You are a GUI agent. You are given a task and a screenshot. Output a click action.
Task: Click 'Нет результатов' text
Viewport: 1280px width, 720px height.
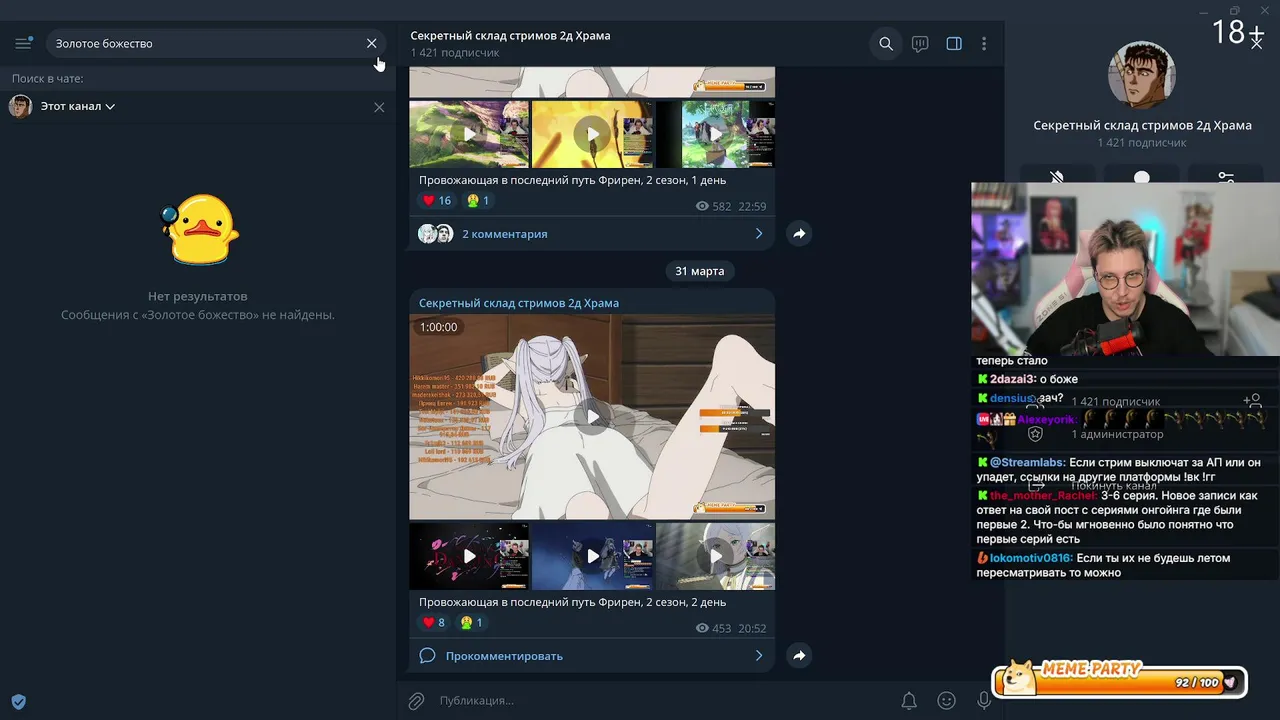[198, 296]
